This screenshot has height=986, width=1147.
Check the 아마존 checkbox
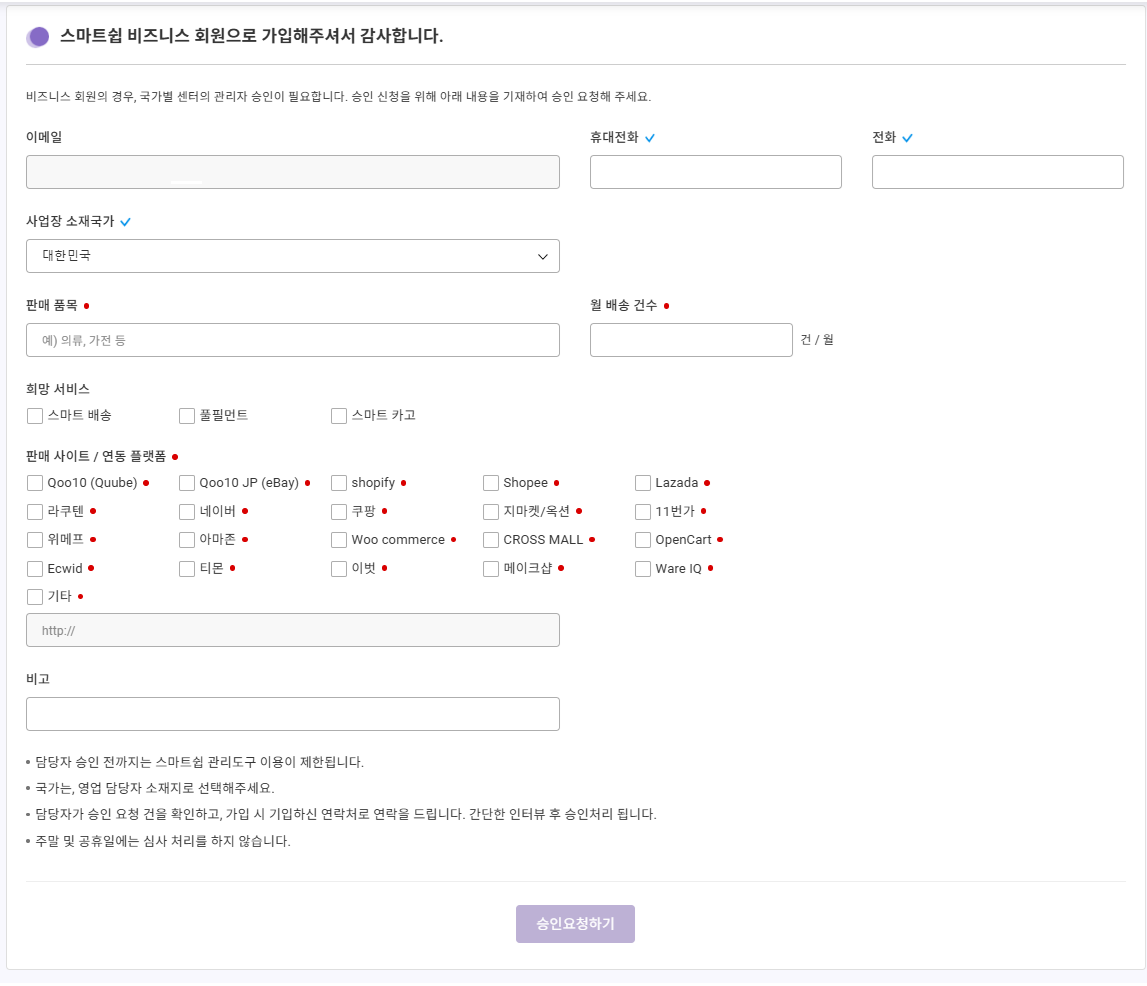point(187,540)
